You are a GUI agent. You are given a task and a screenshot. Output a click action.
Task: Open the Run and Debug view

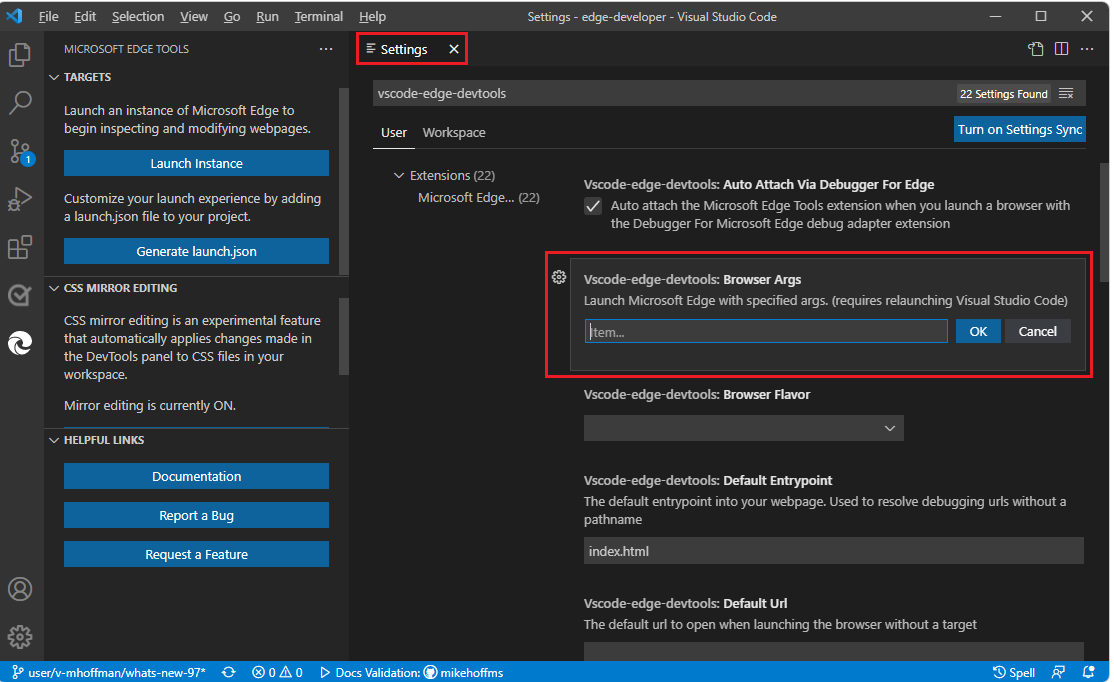pyautogui.click(x=21, y=199)
